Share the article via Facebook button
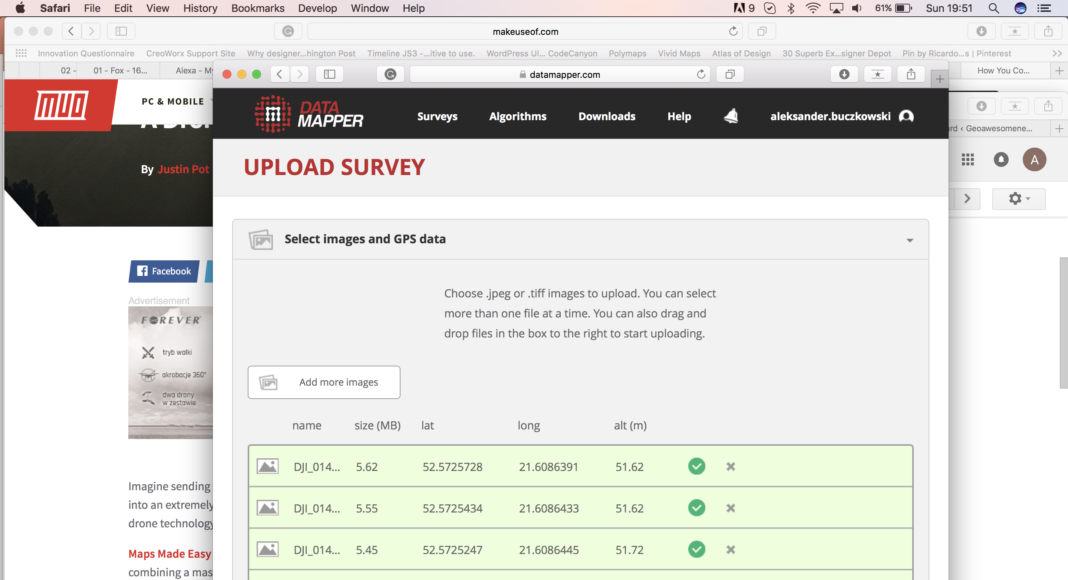This screenshot has width=1068, height=580. (x=164, y=271)
